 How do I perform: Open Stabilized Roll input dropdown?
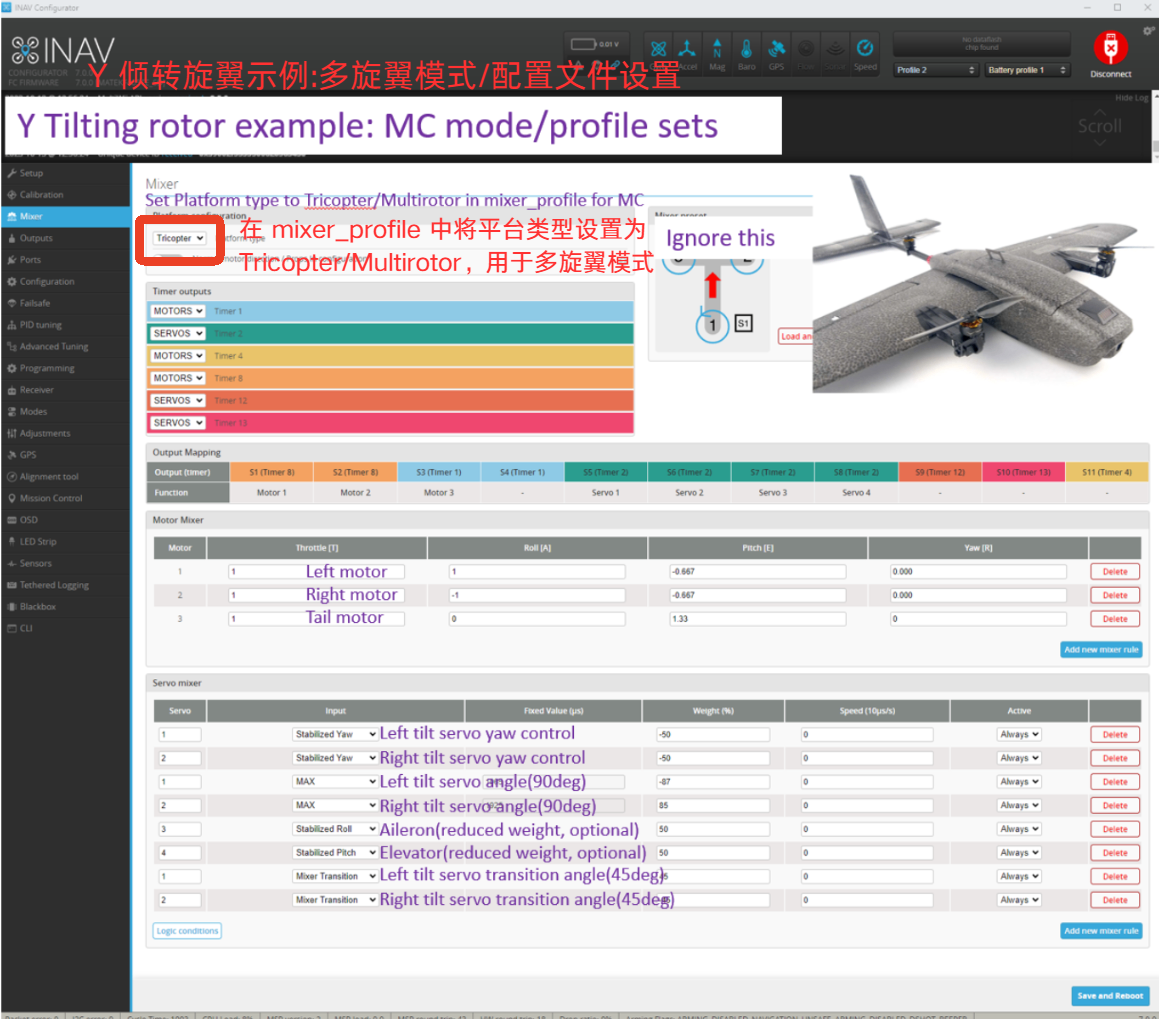(336, 829)
